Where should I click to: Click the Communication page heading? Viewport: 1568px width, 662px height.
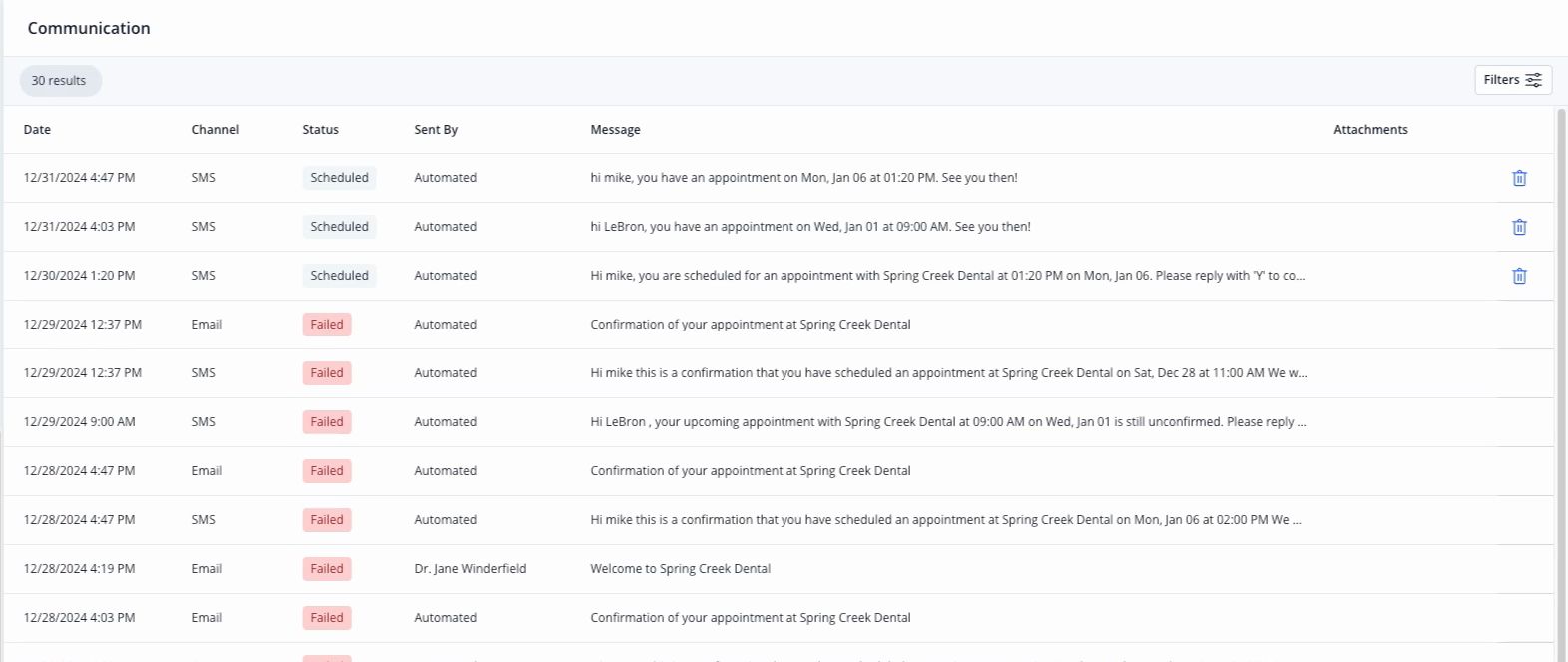[89, 28]
